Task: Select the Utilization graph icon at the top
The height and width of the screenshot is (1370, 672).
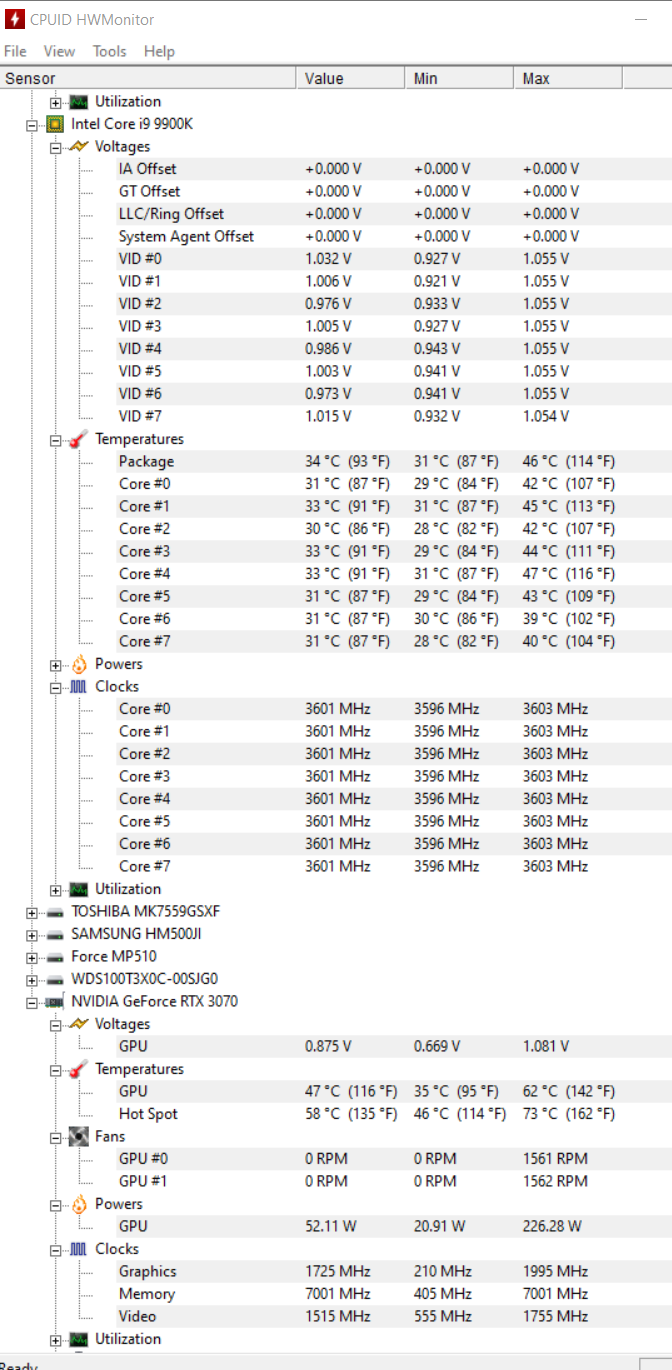Action: [78, 101]
